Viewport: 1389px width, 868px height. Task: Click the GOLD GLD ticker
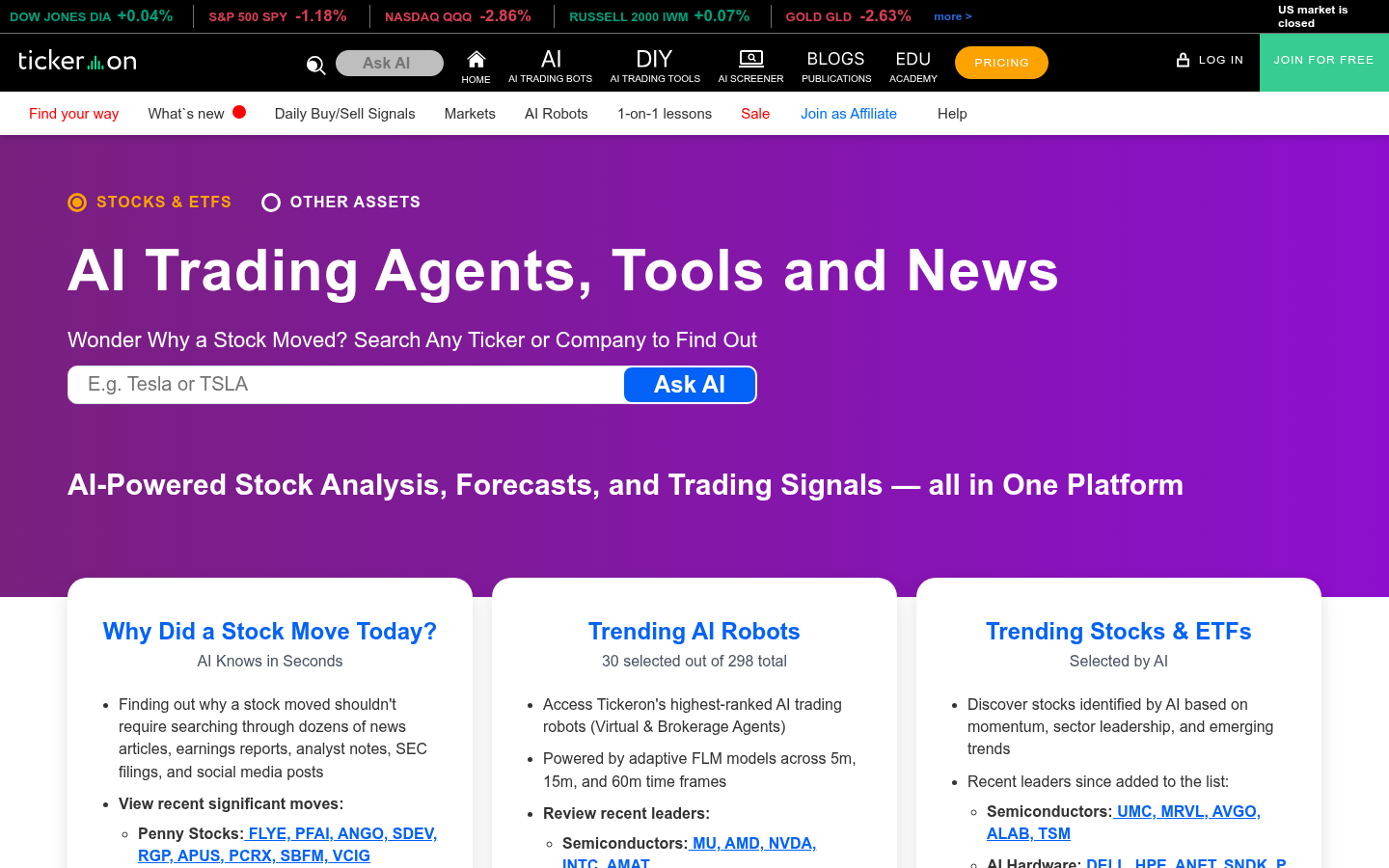click(x=849, y=16)
